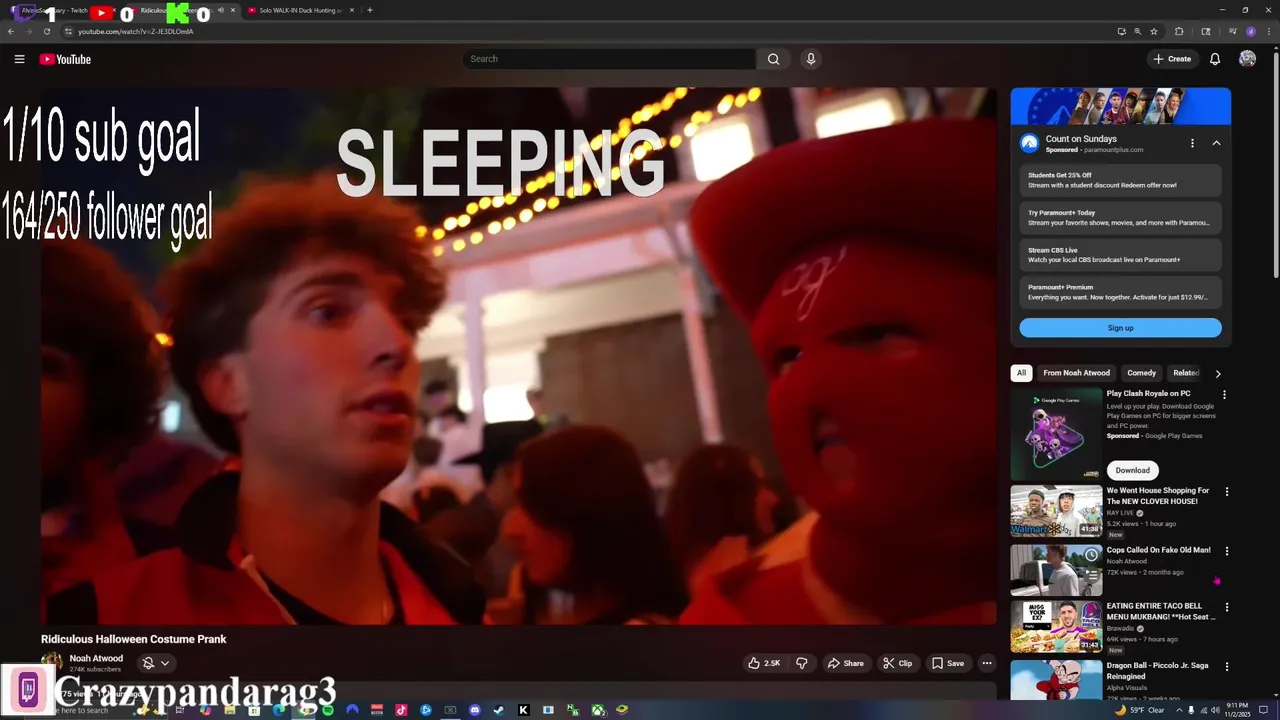Save the video to a playlist

tap(948, 663)
